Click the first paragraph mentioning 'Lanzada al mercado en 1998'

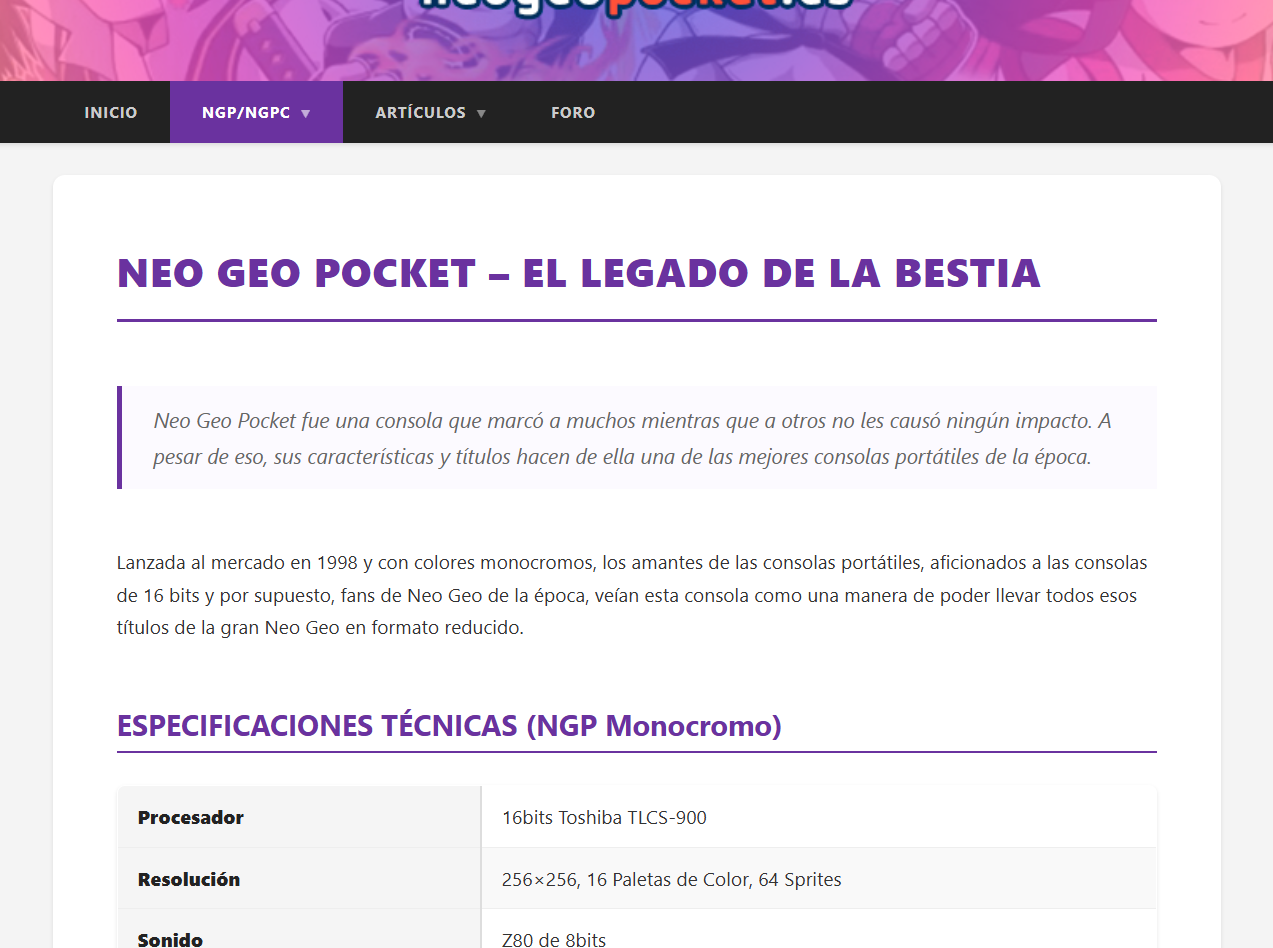[x=632, y=595]
